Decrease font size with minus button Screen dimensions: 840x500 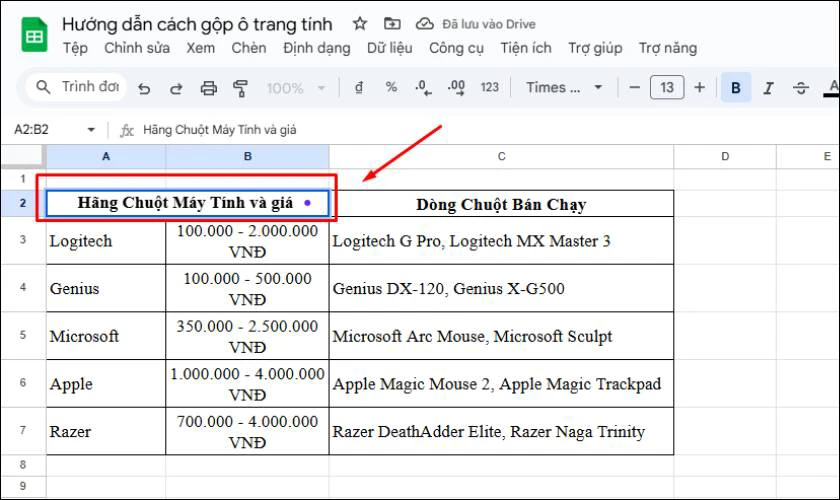coord(634,87)
